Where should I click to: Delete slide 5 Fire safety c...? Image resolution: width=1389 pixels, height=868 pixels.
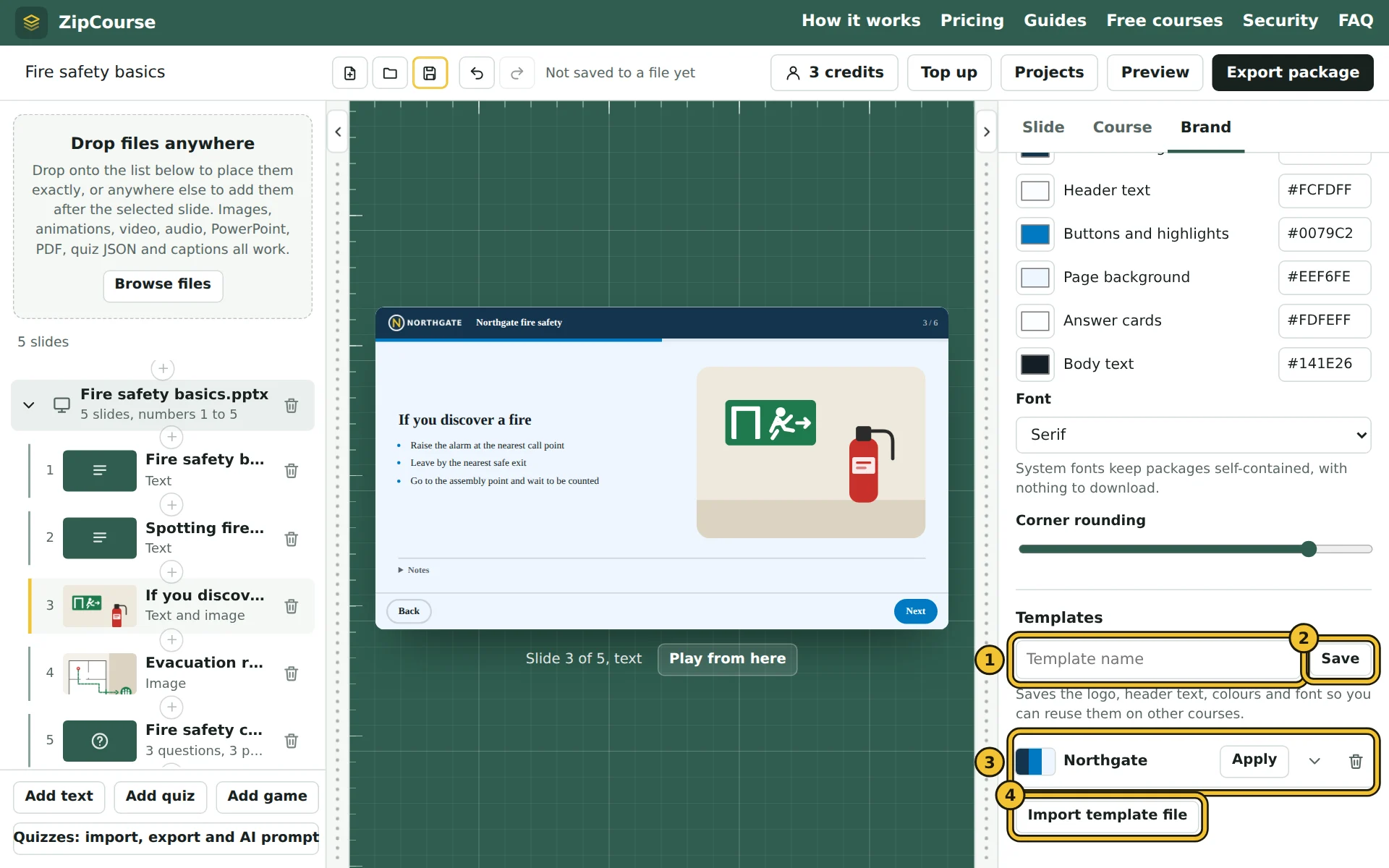click(292, 741)
